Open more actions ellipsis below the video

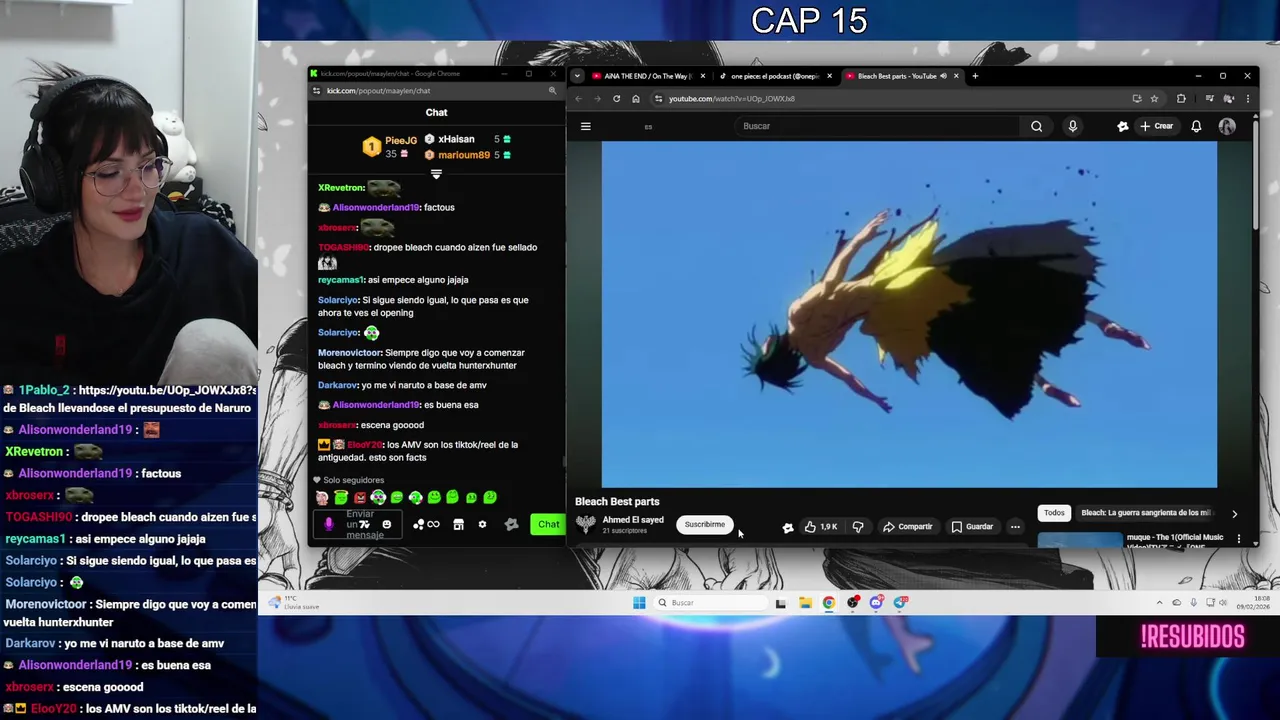point(1015,527)
